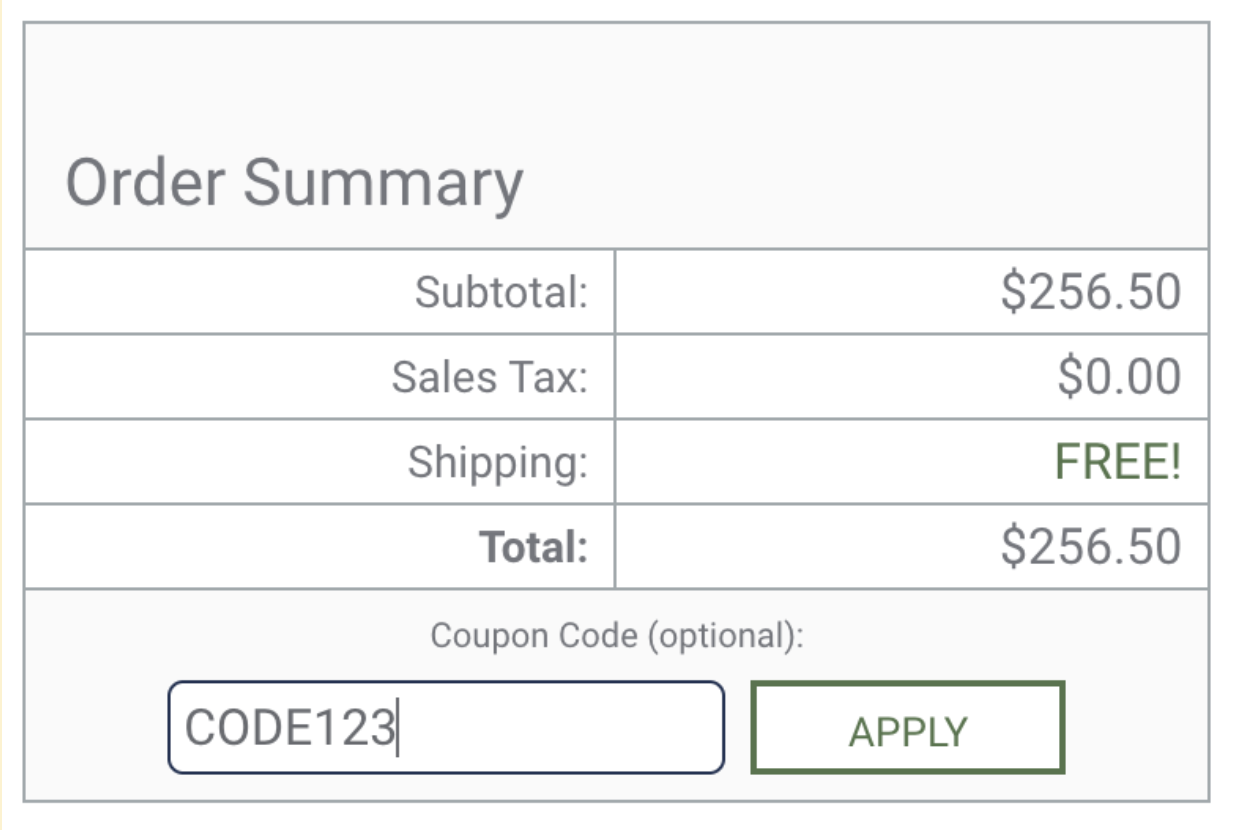Click the word "Summary" in the heading
1234x830 pixels.
(x=383, y=183)
